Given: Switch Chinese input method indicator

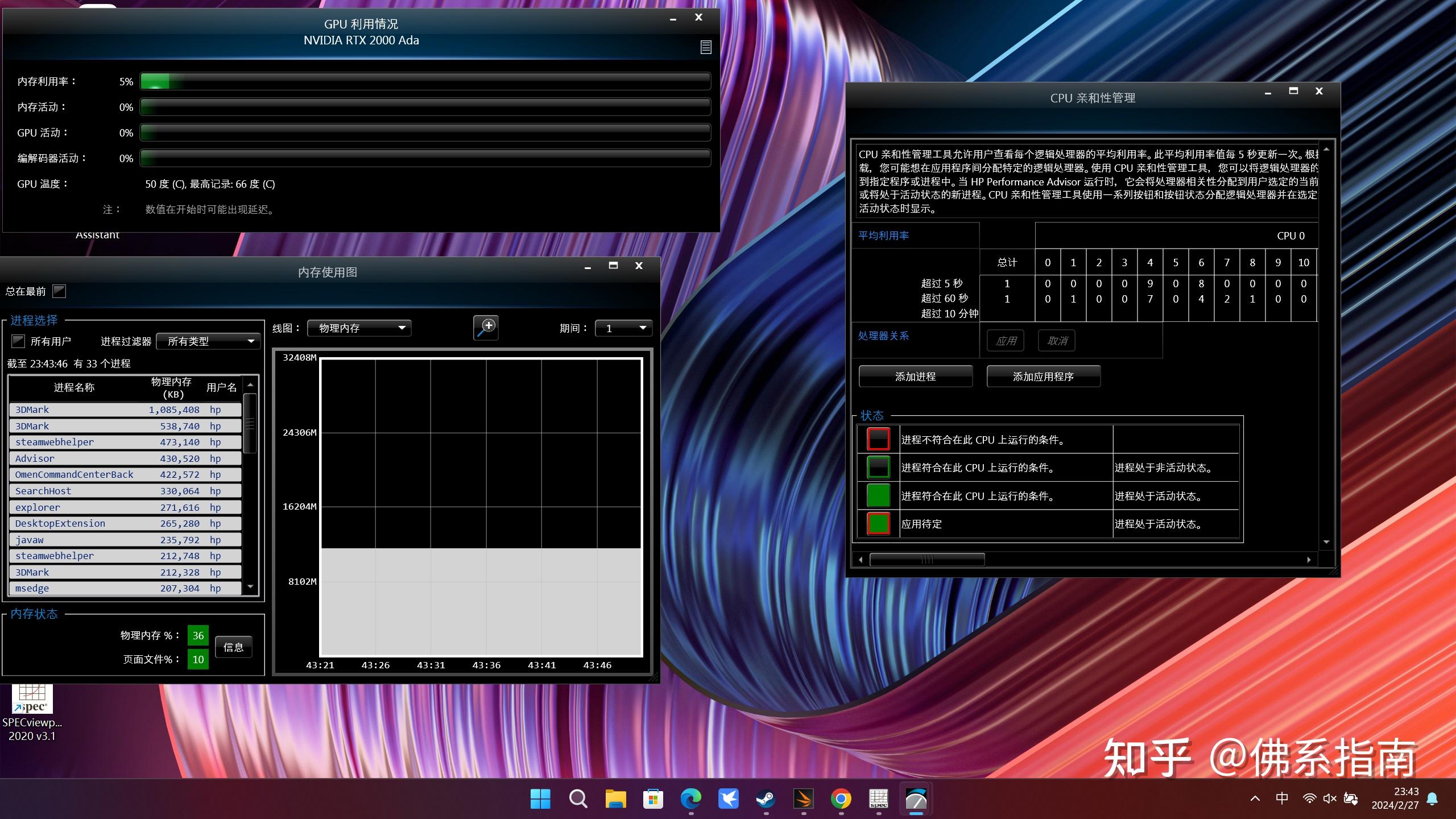Looking at the screenshot, I should 1282,799.
